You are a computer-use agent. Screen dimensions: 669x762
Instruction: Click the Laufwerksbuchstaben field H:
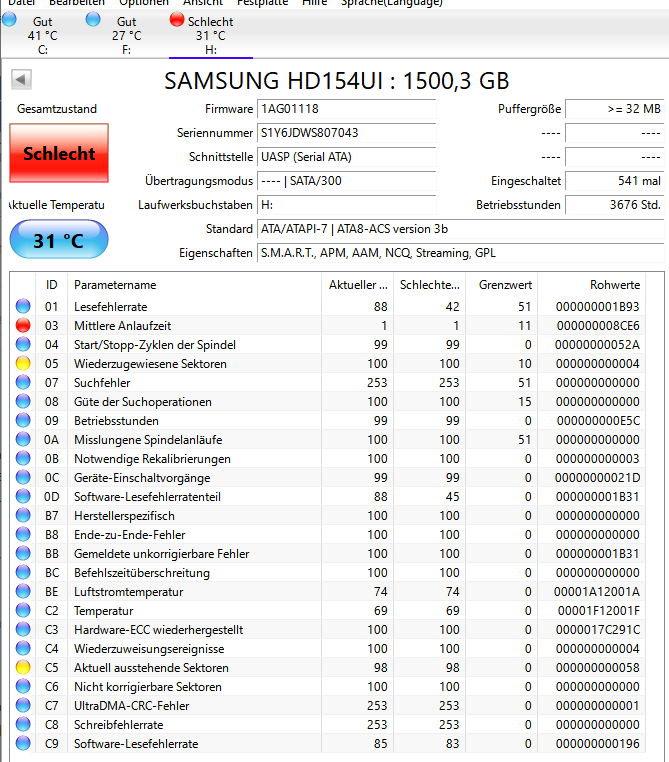pos(346,205)
